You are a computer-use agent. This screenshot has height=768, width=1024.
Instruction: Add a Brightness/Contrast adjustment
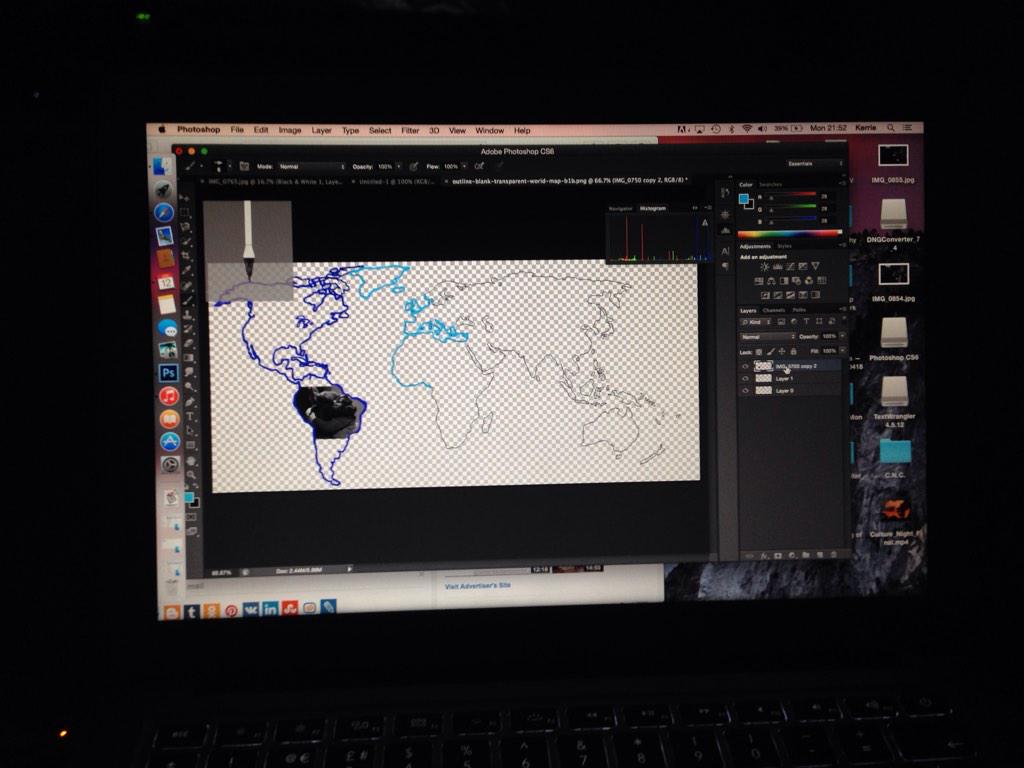tap(764, 266)
